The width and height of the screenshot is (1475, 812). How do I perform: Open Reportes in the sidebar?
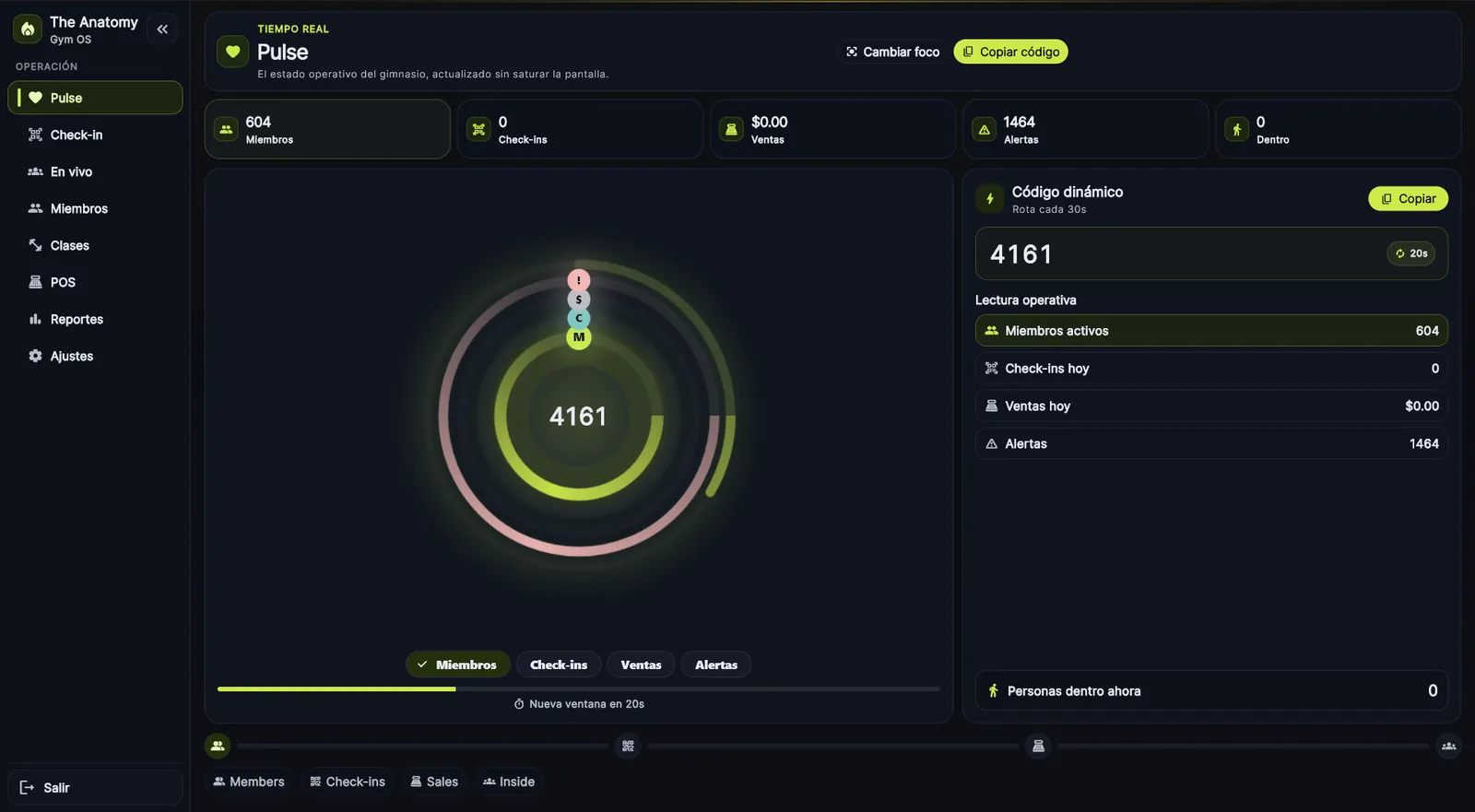click(x=95, y=319)
